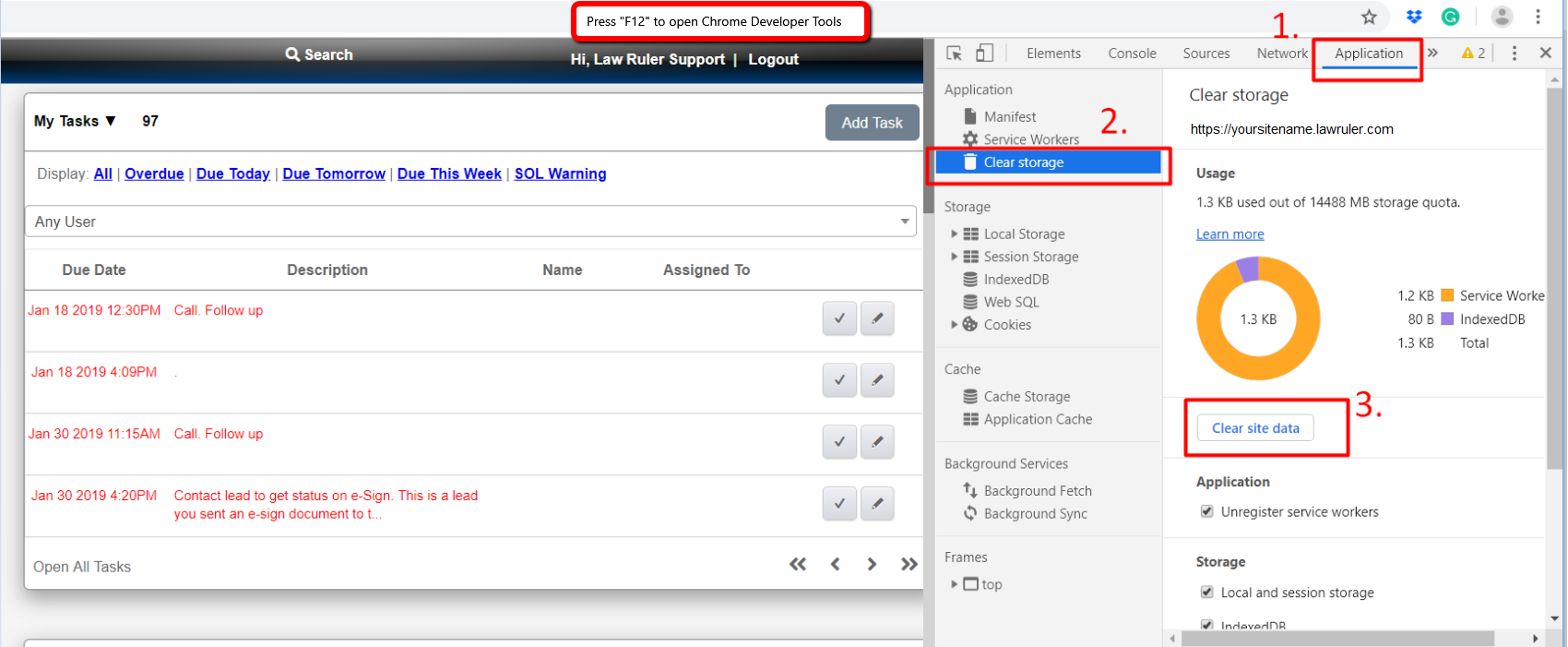This screenshot has width=1568, height=647.
Task: Expand Cookies tree node
Action: 954,324
